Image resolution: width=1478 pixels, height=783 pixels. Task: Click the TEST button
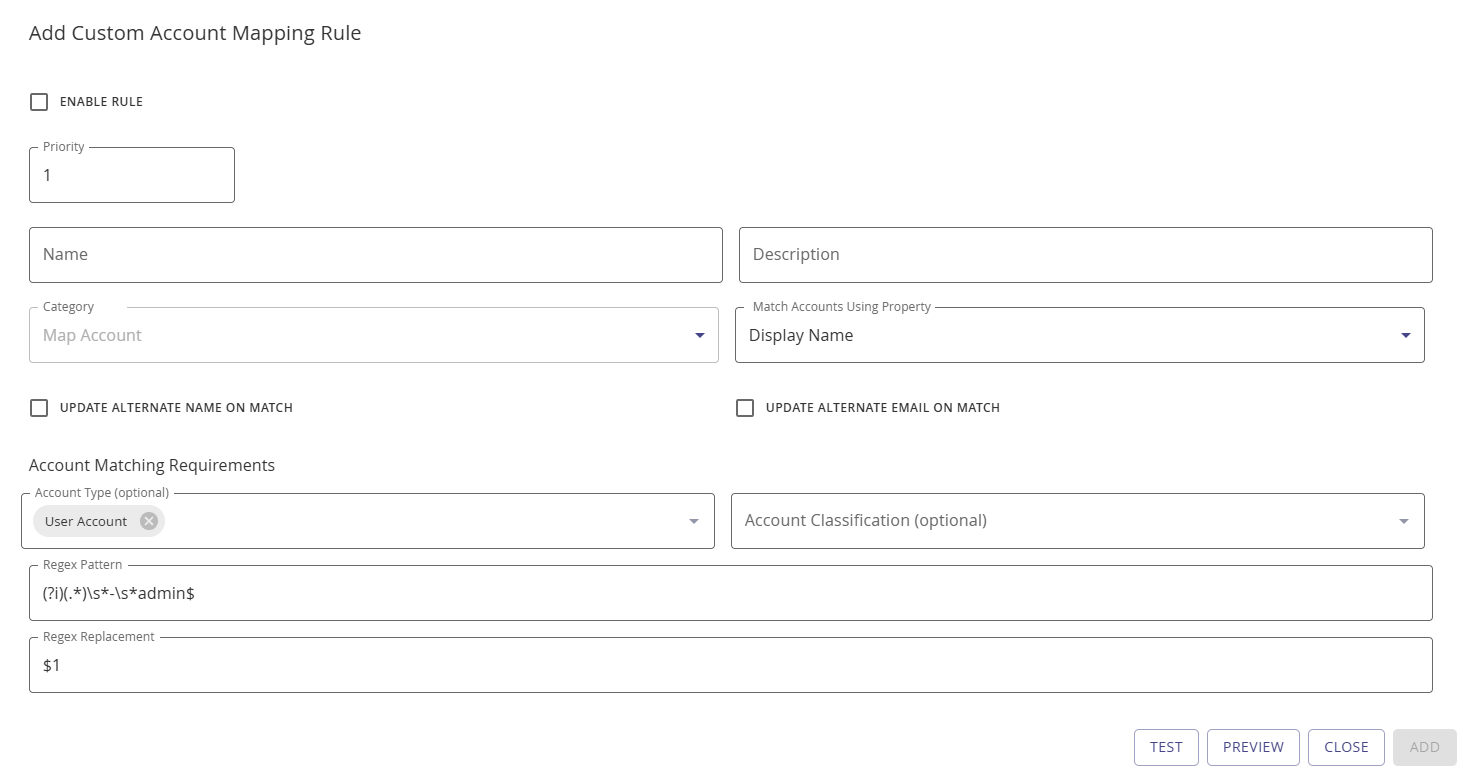click(x=1166, y=747)
